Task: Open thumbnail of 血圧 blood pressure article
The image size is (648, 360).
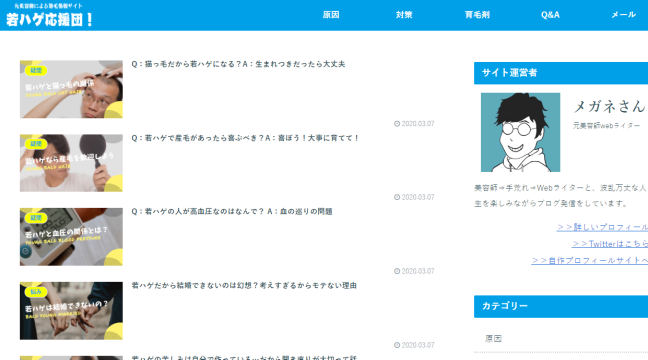Action: 71,237
